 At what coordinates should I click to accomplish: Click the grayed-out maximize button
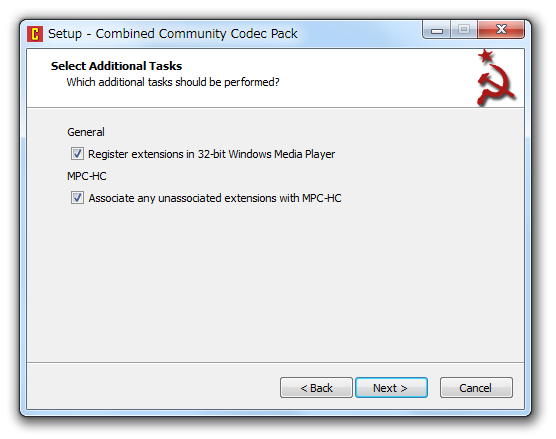(x=464, y=30)
